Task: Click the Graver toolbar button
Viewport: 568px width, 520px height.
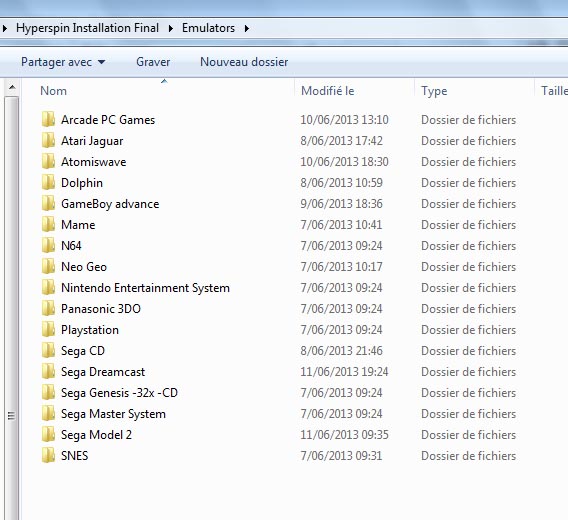Action: [153, 62]
